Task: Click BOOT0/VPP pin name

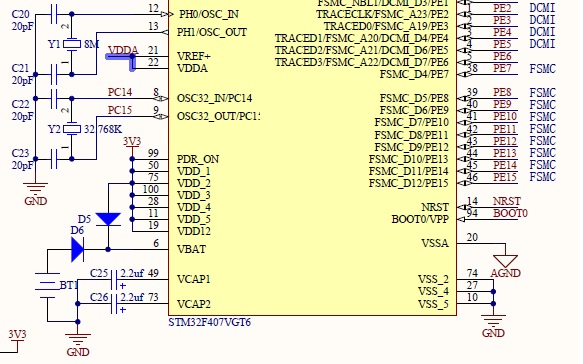Action: (420, 219)
